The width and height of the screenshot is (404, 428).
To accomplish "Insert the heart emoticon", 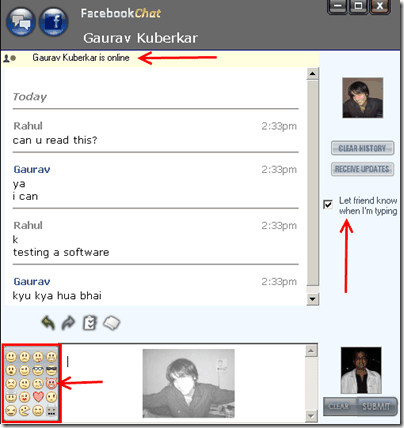I will coord(38,397).
